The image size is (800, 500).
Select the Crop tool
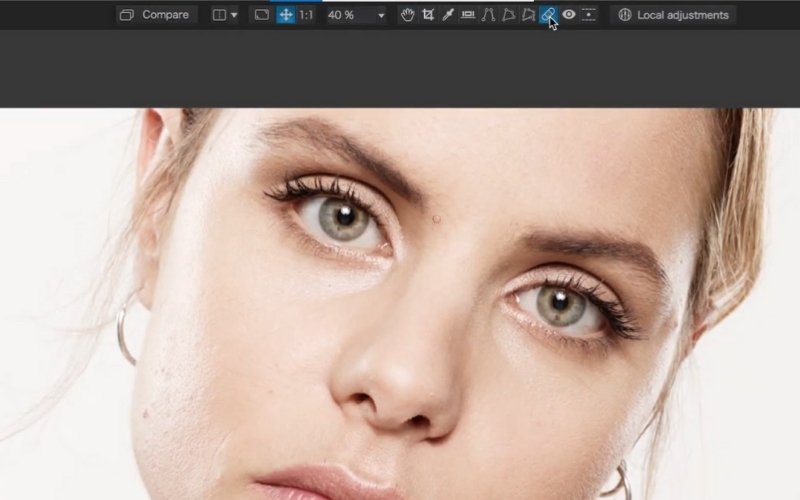[428, 15]
